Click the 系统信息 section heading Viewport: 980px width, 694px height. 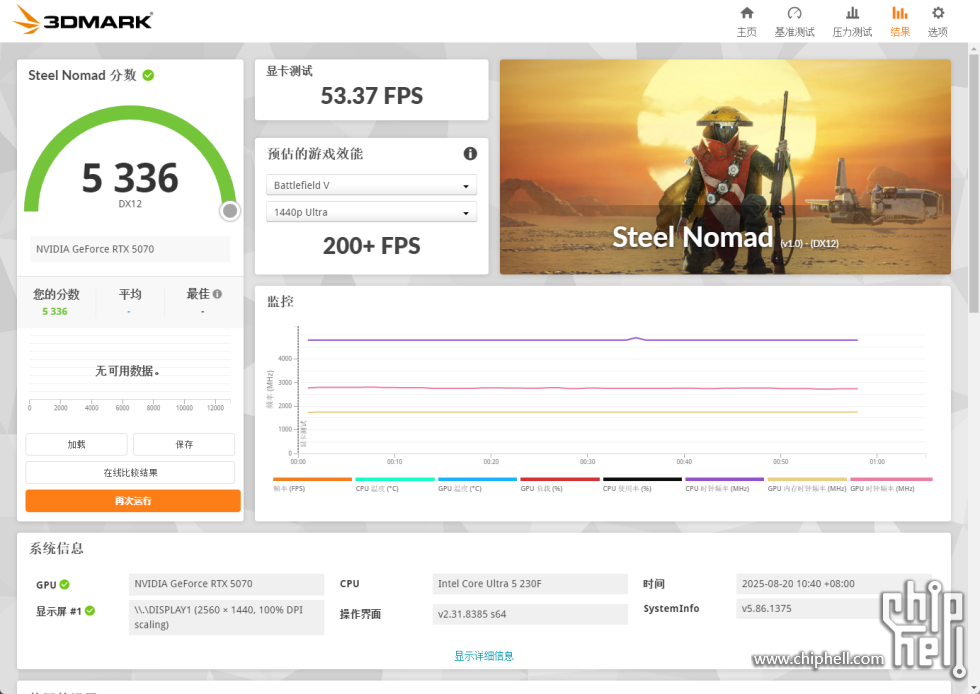tap(56, 548)
